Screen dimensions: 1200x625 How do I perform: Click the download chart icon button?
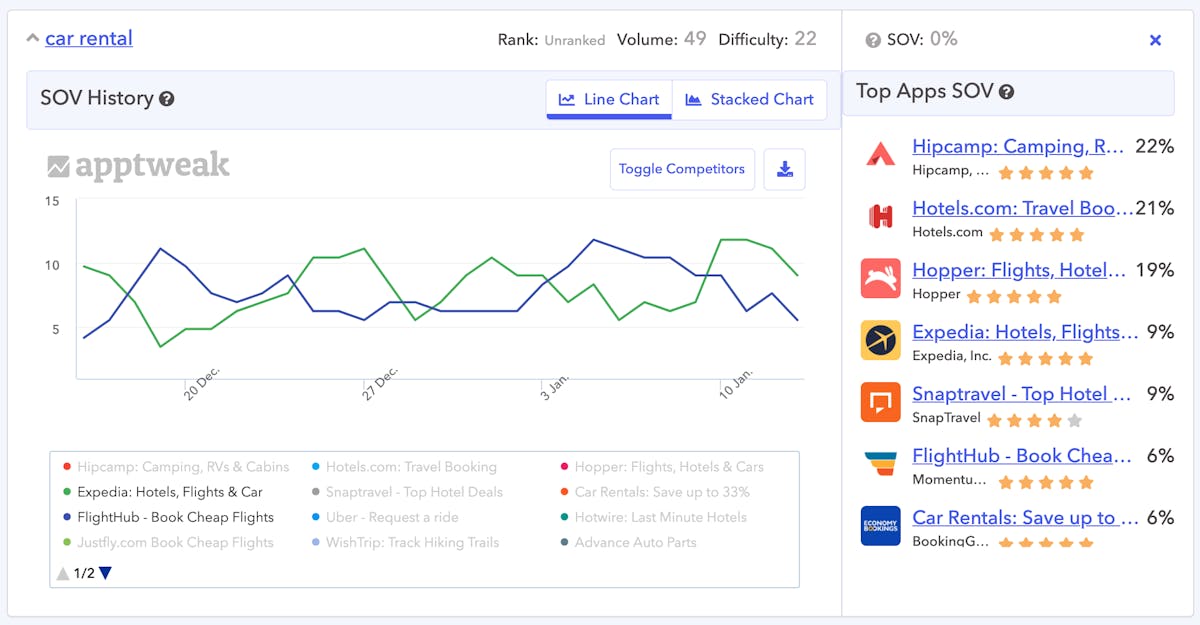coord(784,169)
